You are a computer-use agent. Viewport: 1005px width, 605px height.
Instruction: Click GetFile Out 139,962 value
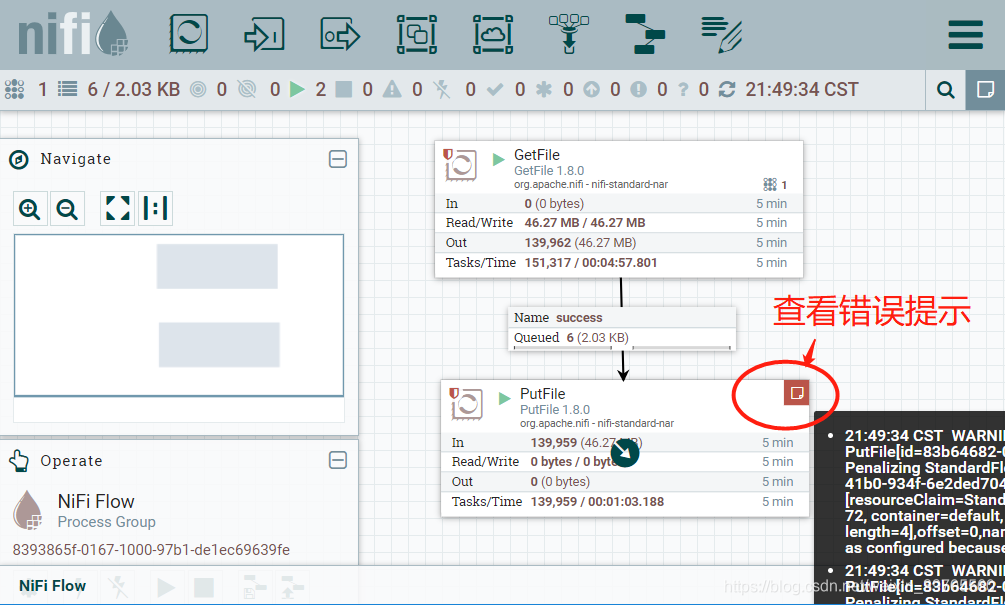pos(580,243)
